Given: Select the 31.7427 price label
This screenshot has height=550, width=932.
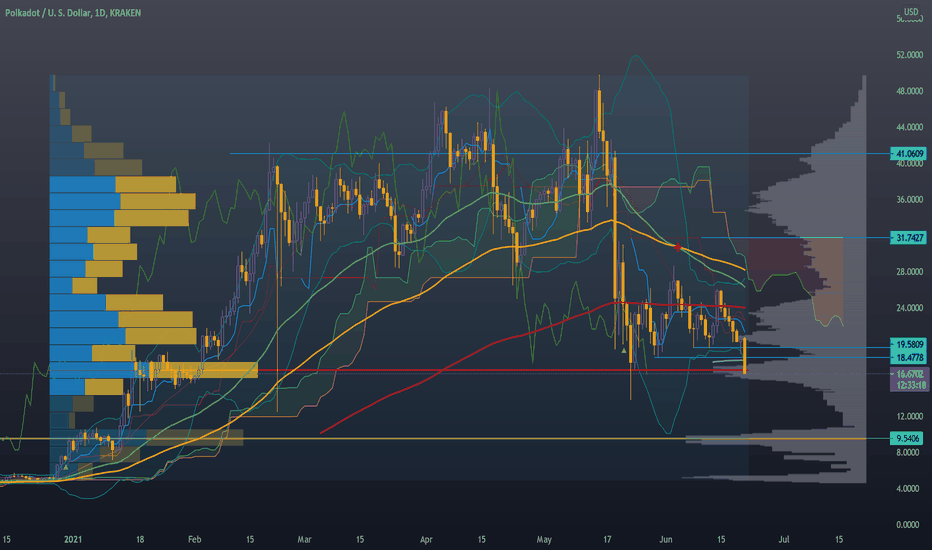Looking at the screenshot, I should [909, 238].
